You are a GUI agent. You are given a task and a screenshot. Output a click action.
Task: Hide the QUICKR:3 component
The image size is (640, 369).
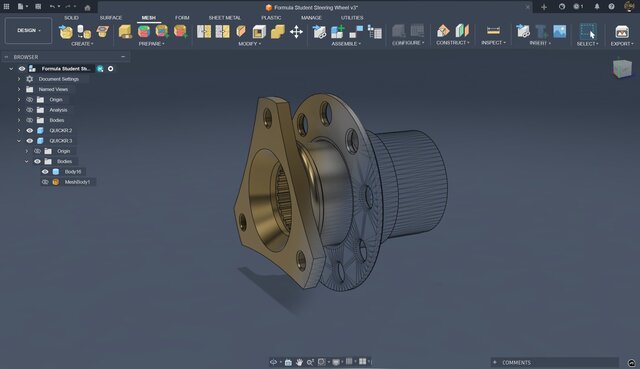[29, 141]
